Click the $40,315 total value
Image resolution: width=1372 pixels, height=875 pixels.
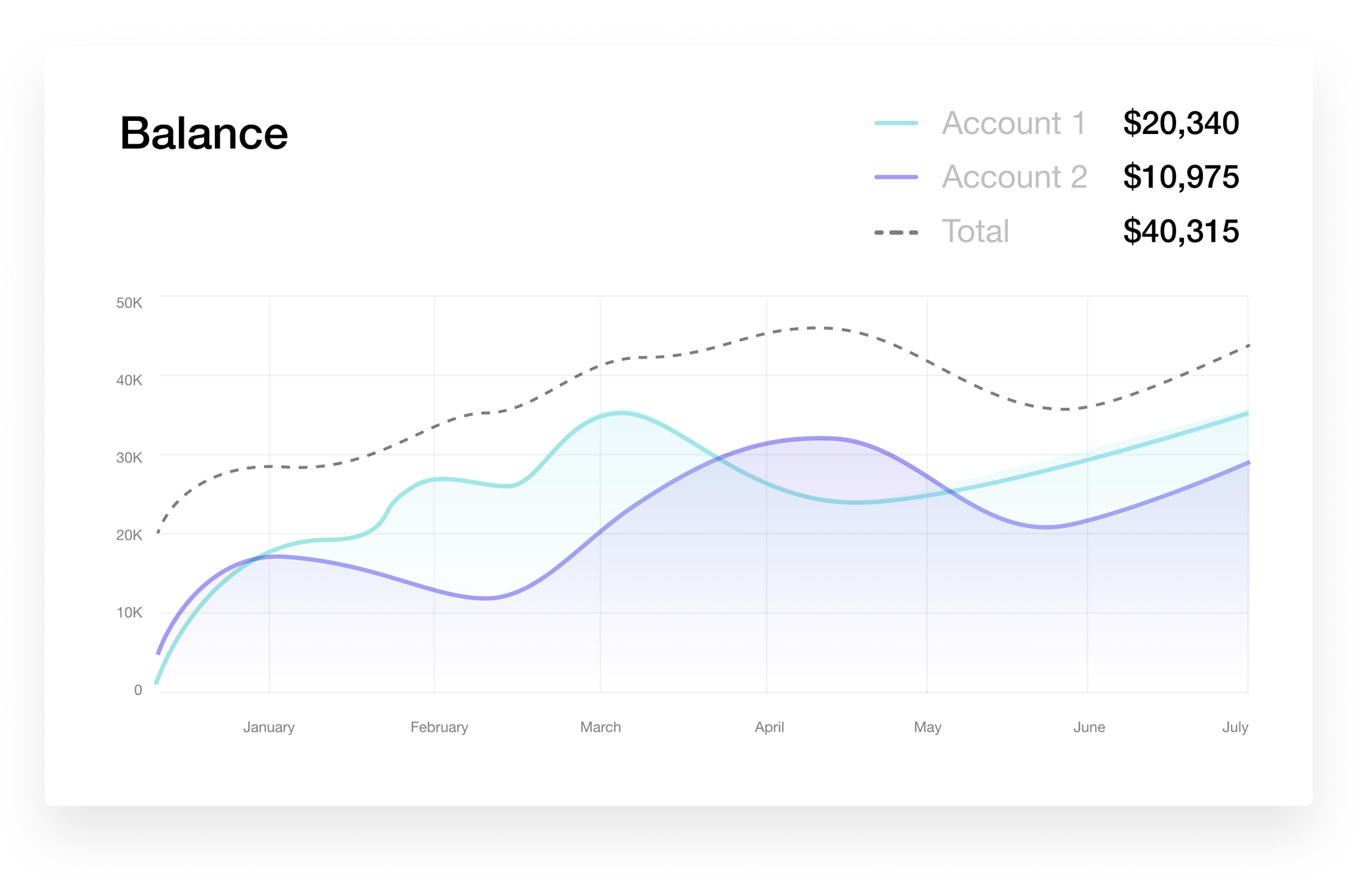tap(1180, 231)
